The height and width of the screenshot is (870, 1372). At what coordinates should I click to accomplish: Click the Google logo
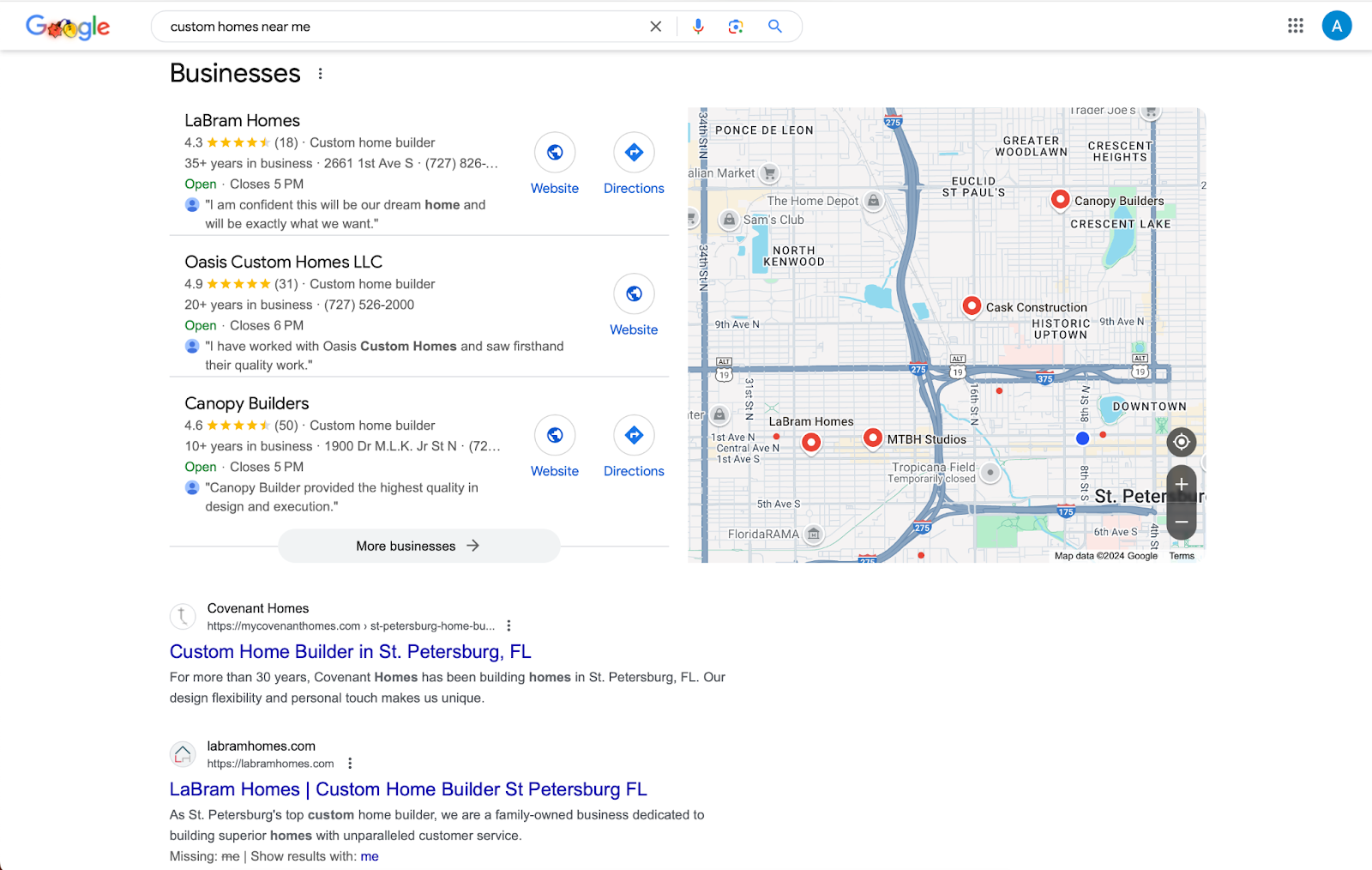68,27
